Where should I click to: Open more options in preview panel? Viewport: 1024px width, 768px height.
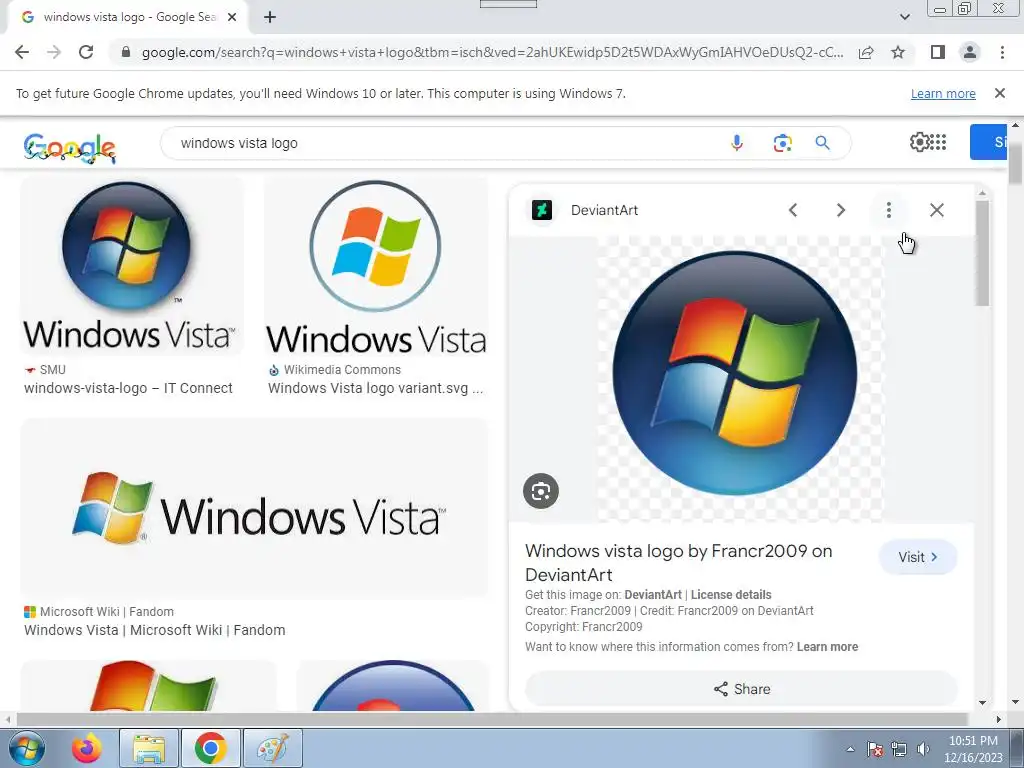888,210
